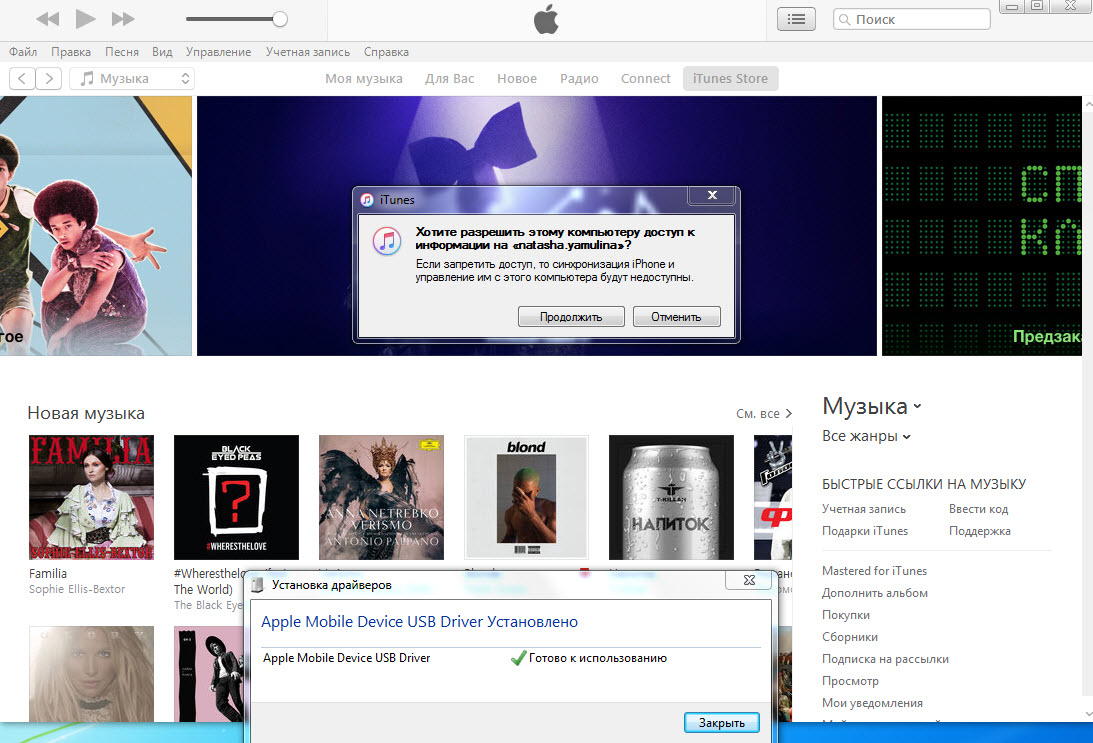Close the driver installation dialog with X
The width and height of the screenshot is (1093, 743).
click(x=748, y=580)
